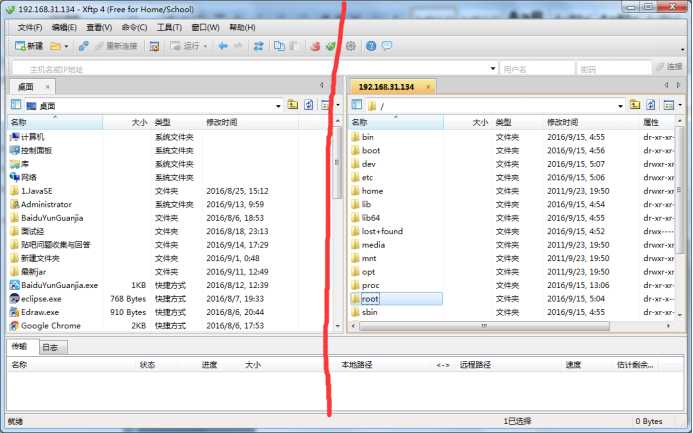Refresh the local pane file list
The image size is (693, 433).
click(x=308, y=105)
